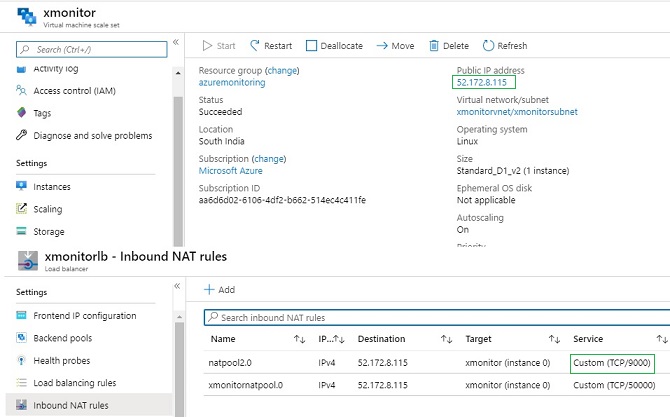Click the Backend pools icon

coord(21,338)
